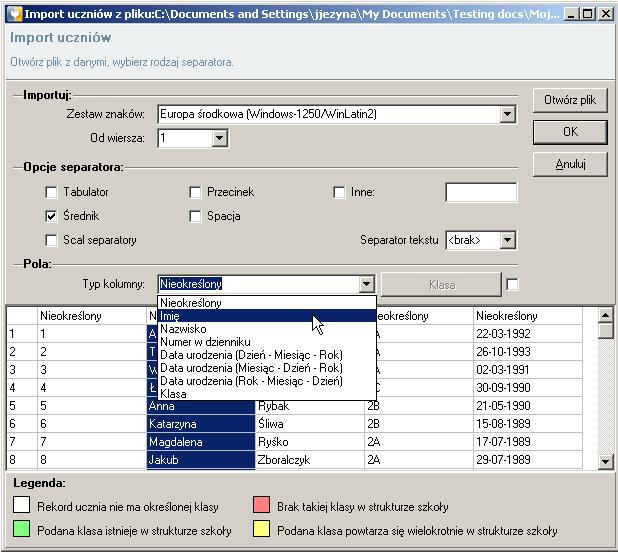
Task: Choose Data urodzenia (Miesiąc - Dzień - Rok)
Action: click(267, 368)
